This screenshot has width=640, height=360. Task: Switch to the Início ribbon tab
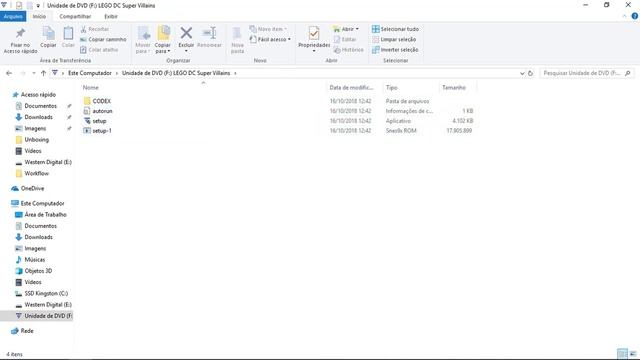pos(39,16)
